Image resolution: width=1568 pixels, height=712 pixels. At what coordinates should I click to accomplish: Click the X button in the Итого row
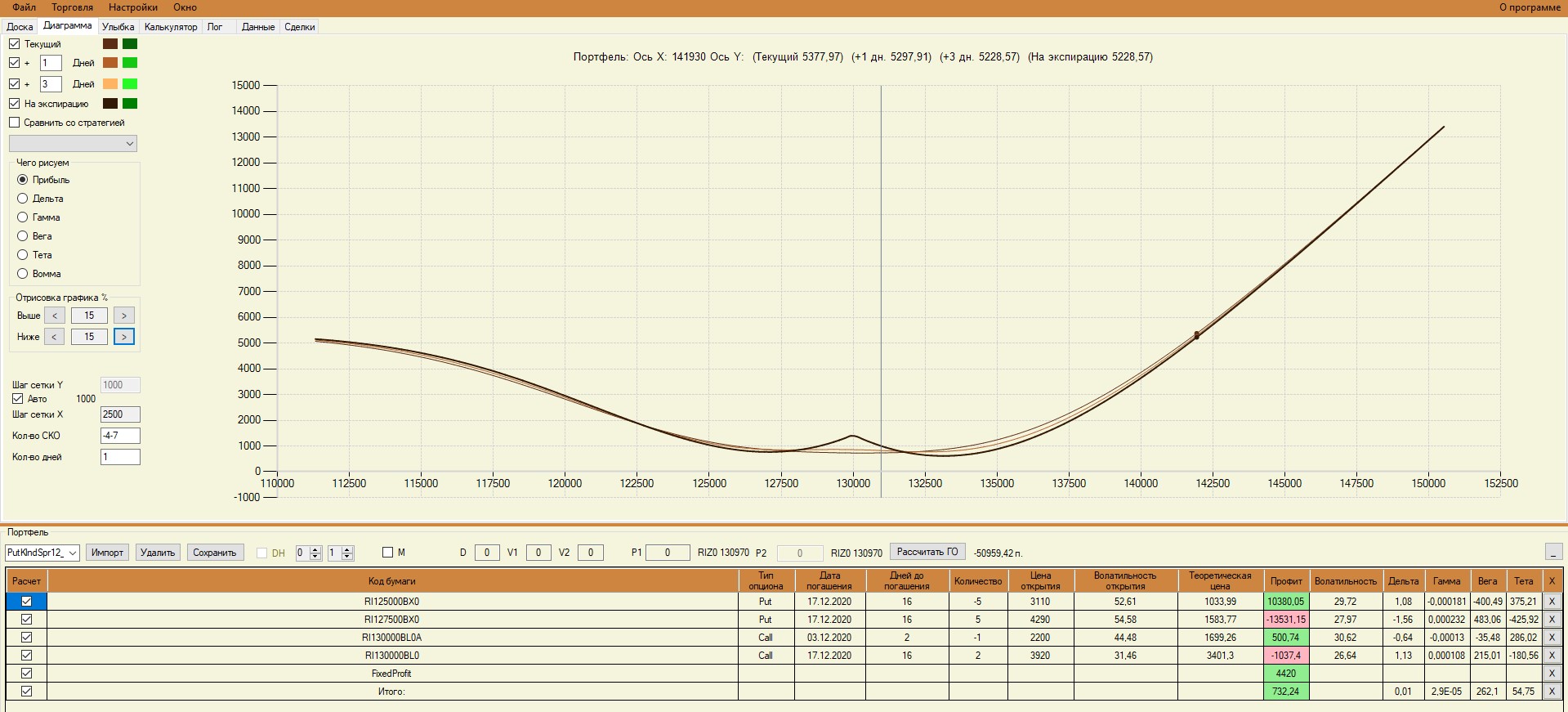click(1552, 691)
